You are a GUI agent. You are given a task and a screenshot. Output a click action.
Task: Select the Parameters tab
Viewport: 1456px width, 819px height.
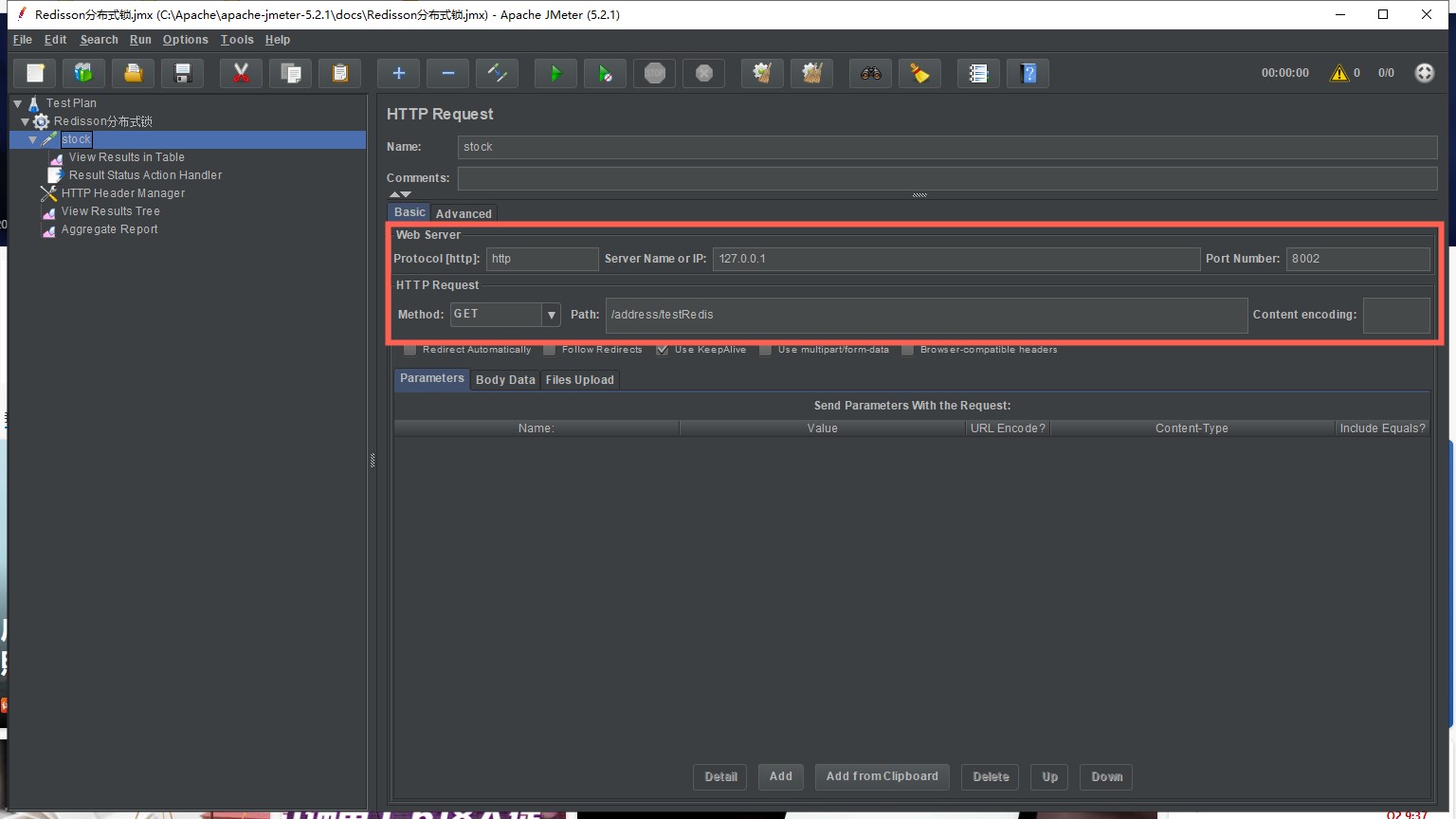[x=432, y=378]
